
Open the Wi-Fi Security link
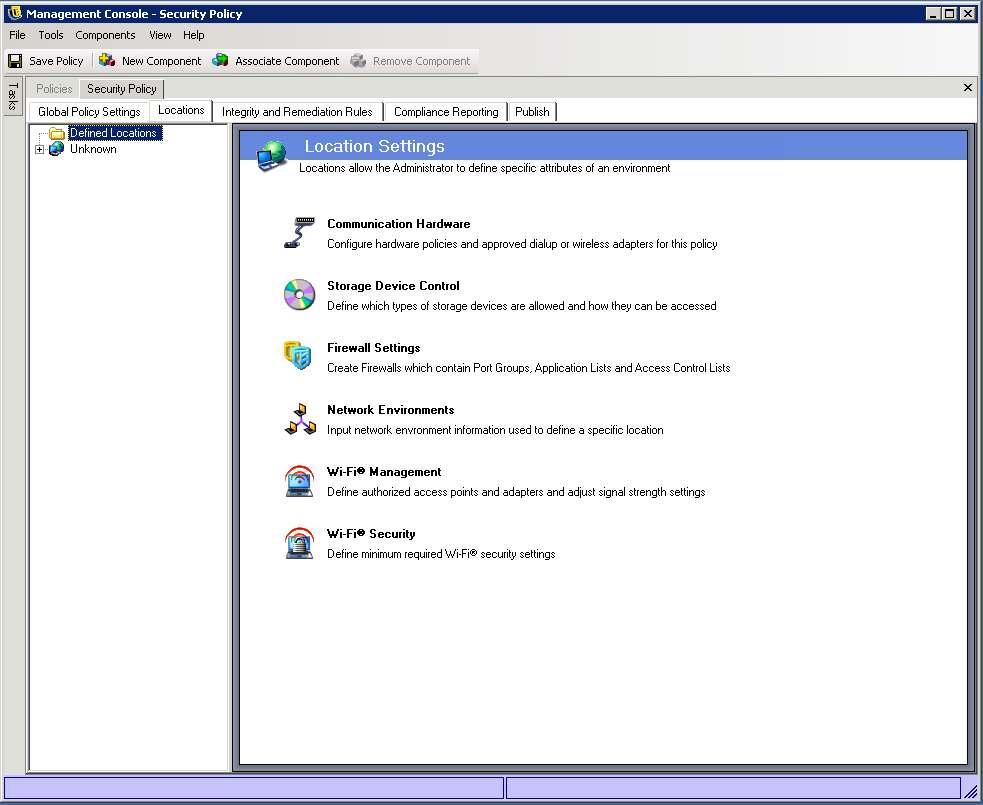371,534
